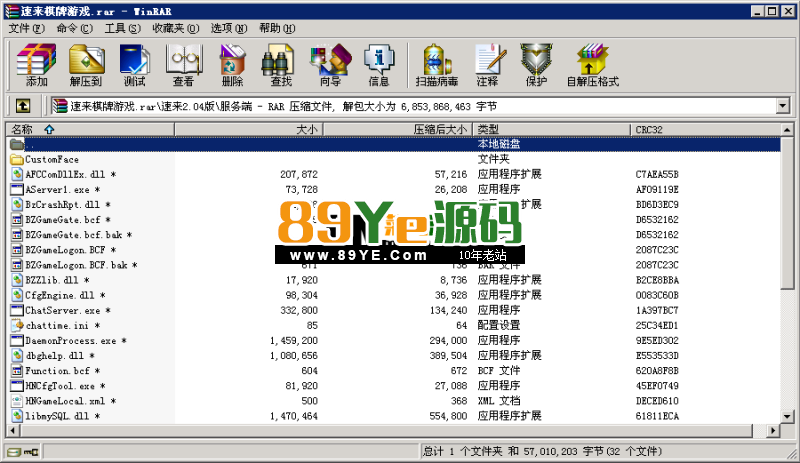
Task: Click the Scan Virus (扫描病毒) icon
Action: tap(437, 65)
